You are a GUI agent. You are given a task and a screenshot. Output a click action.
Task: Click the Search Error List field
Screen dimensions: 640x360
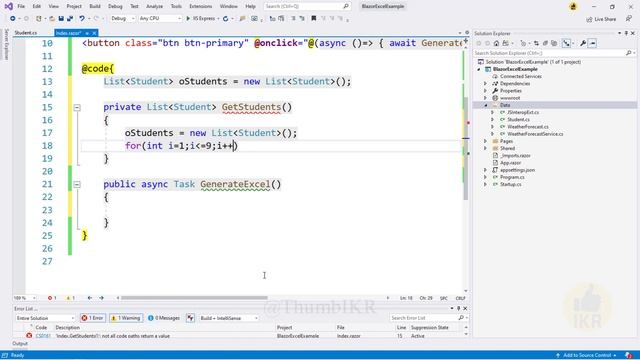pyautogui.click(x=428, y=318)
